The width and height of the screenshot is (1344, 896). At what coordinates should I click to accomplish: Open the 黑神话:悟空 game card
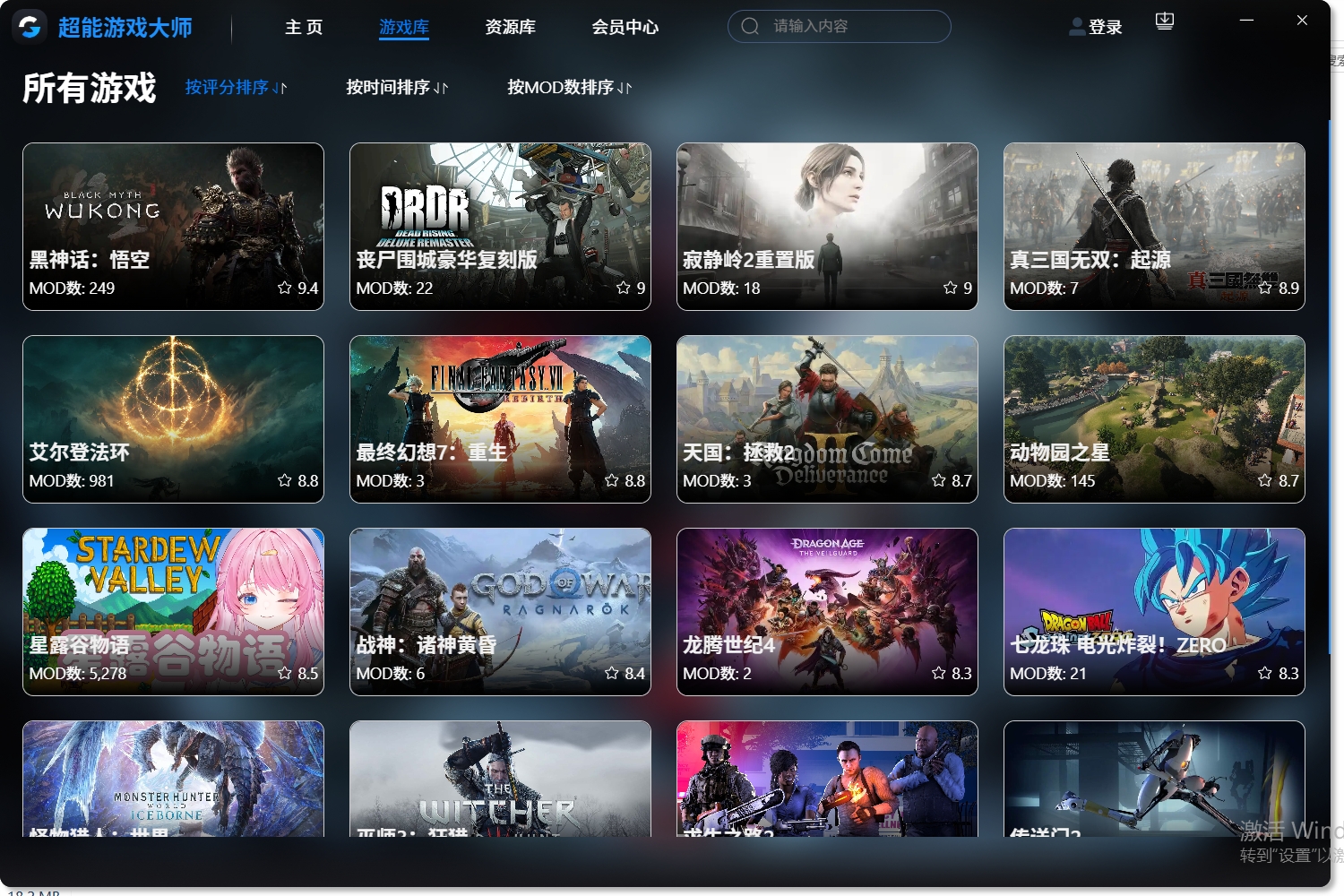[173, 227]
